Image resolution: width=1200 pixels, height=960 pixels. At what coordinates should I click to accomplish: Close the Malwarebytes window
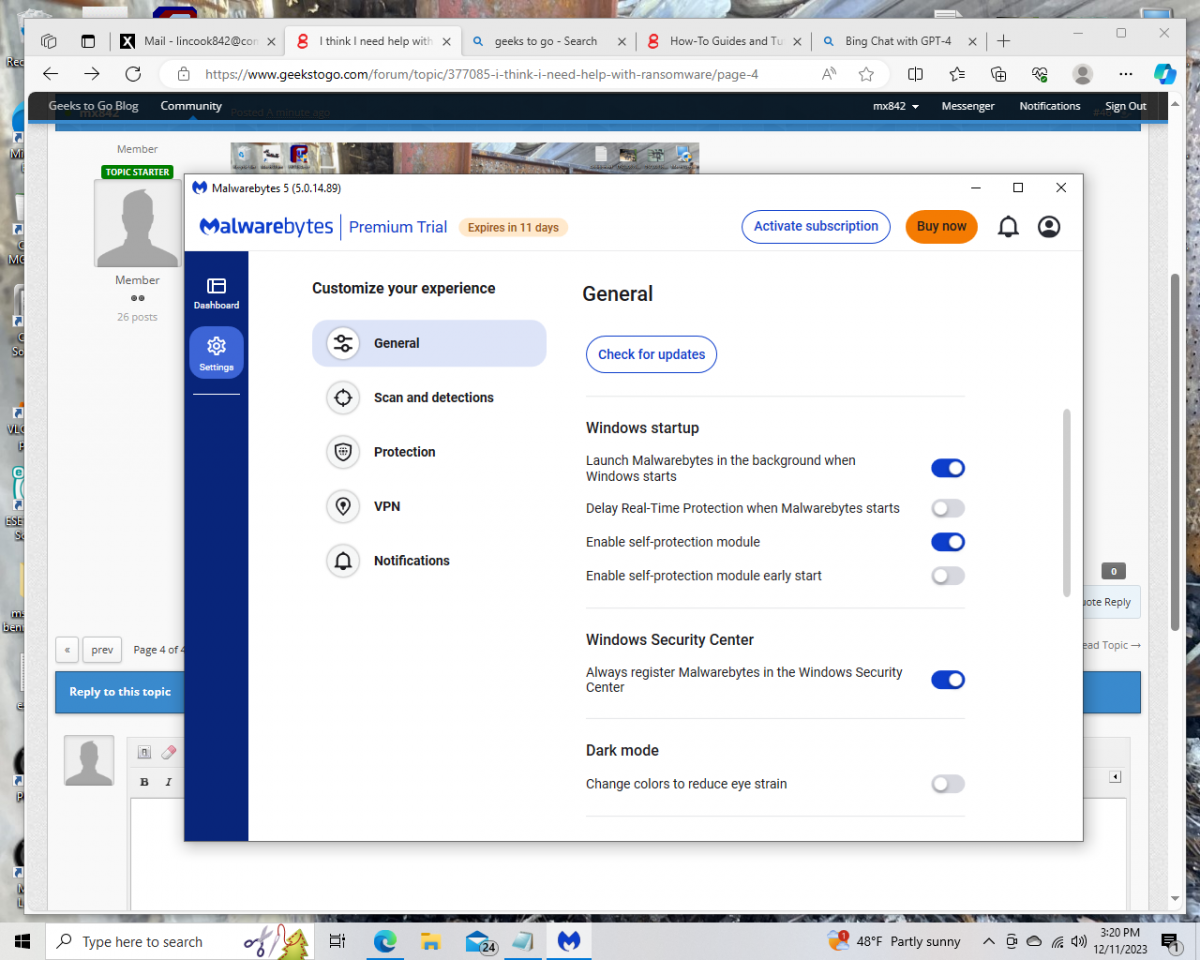1061,188
